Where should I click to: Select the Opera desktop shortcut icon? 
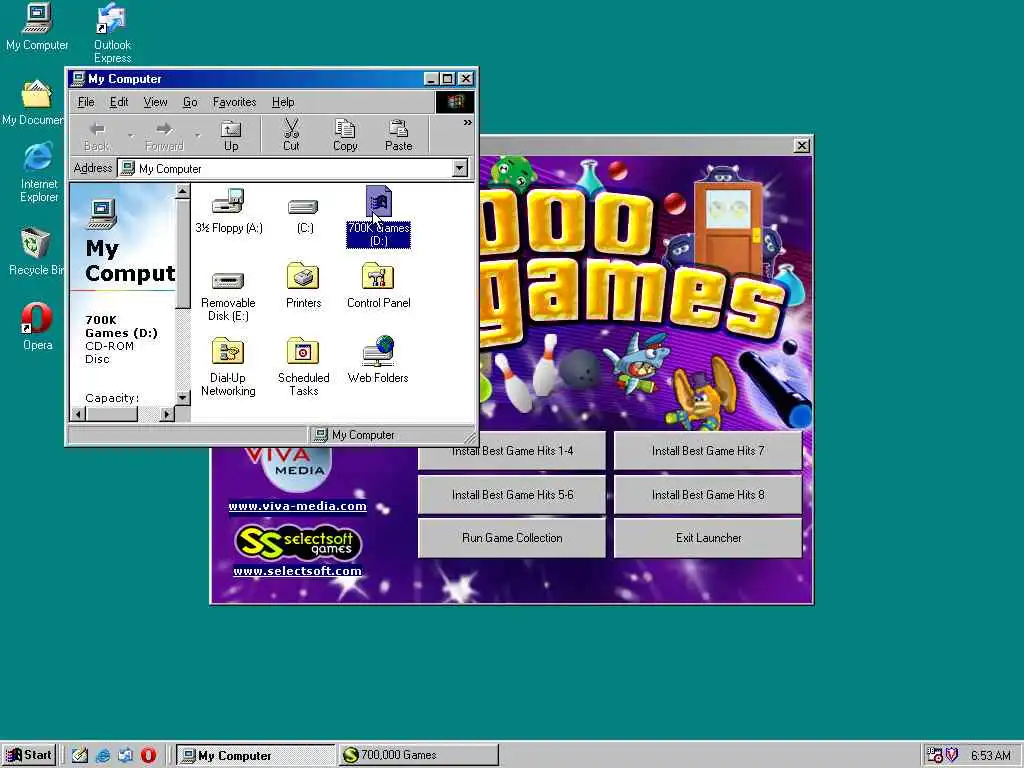click(x=37, y=327)
